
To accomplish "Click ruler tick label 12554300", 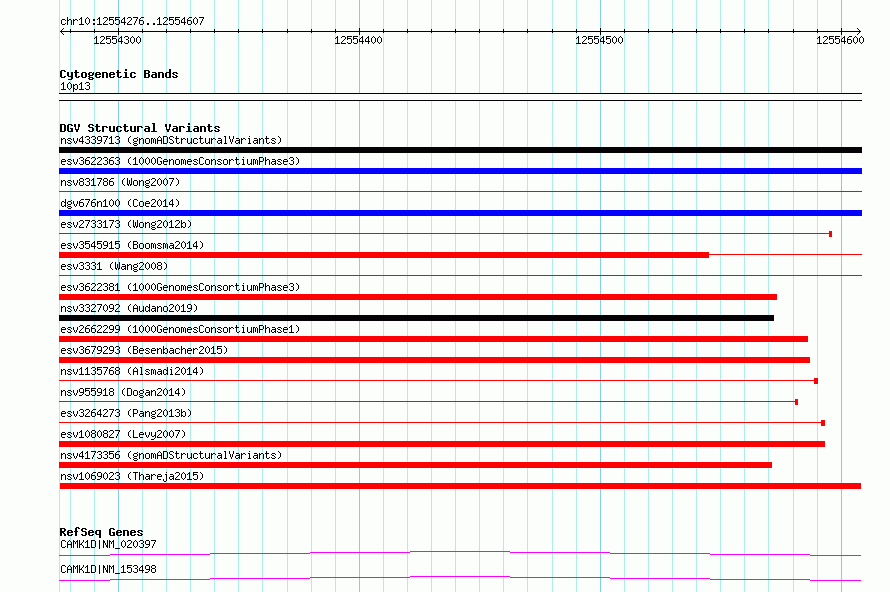I will tap(117, 40).
